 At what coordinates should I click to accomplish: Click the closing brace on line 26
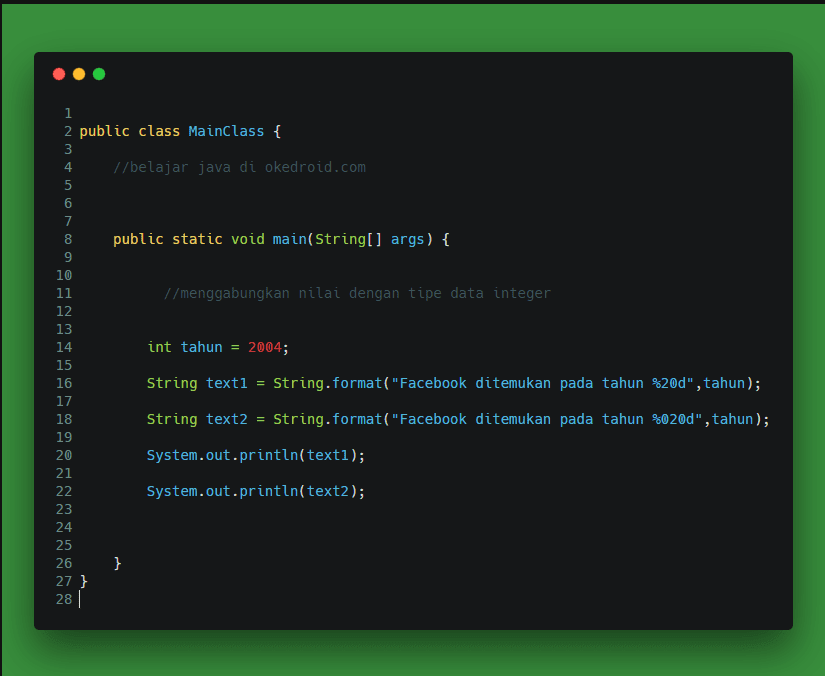click(117, 563)
